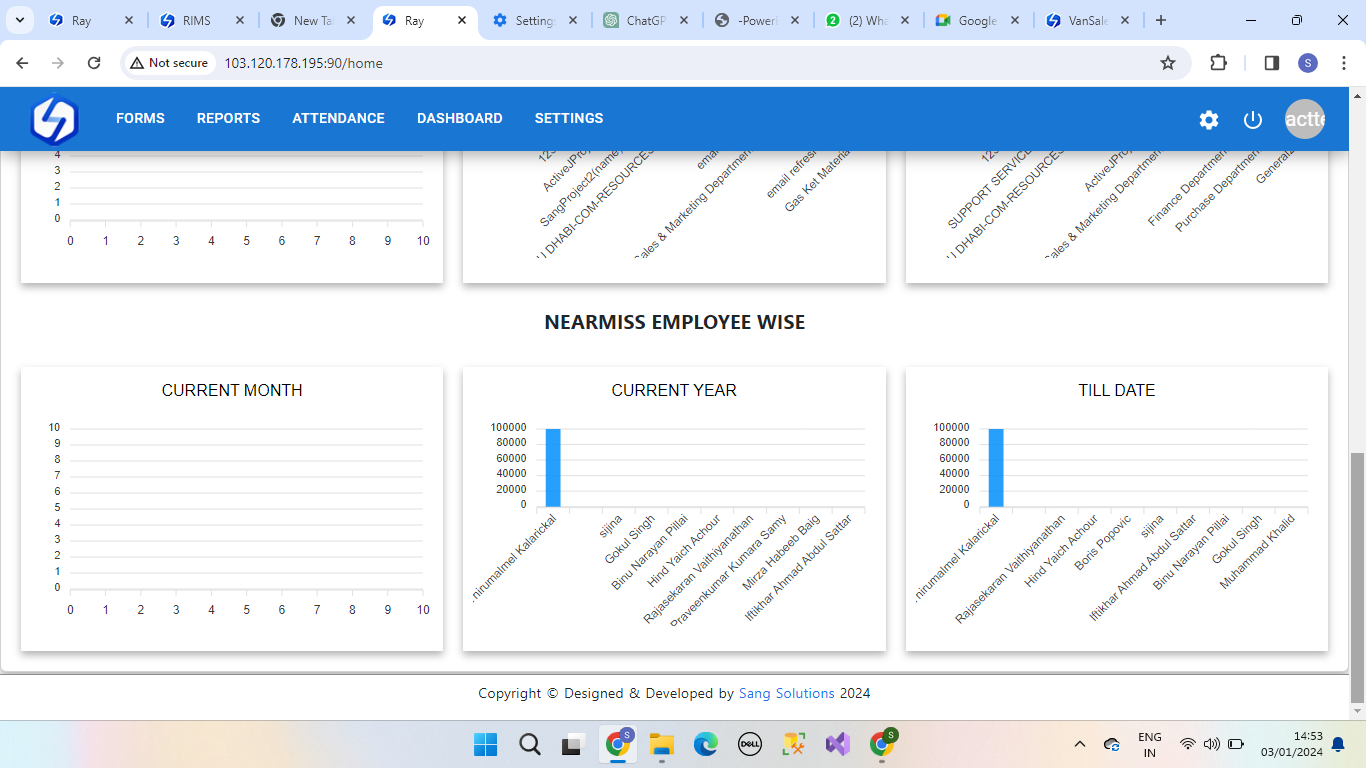1366x768 pixels.
Task: Click the blue bar in Current Year chart
Action: click(553, 468)
